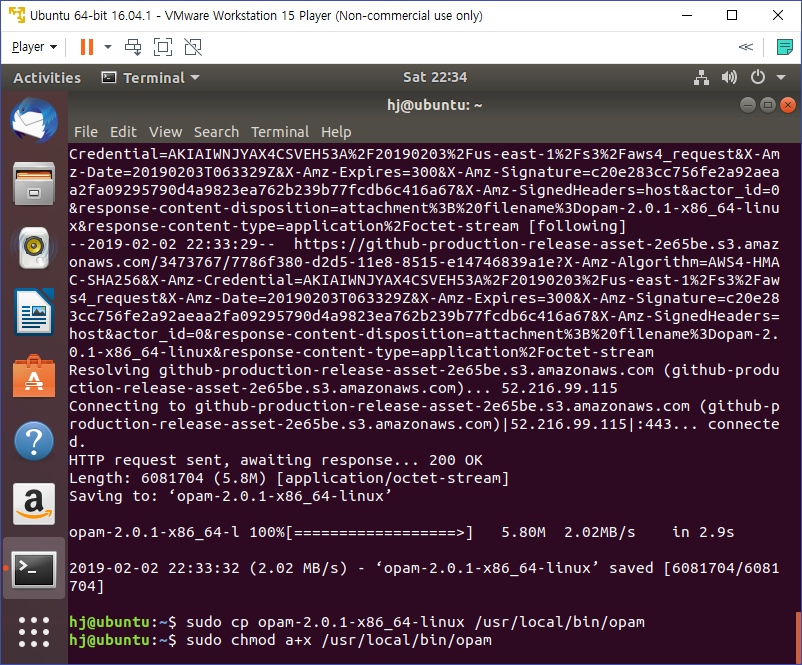802x665 pixels.
Task: Open the clock showing Sat 22:34
Action: click(435, 77)
